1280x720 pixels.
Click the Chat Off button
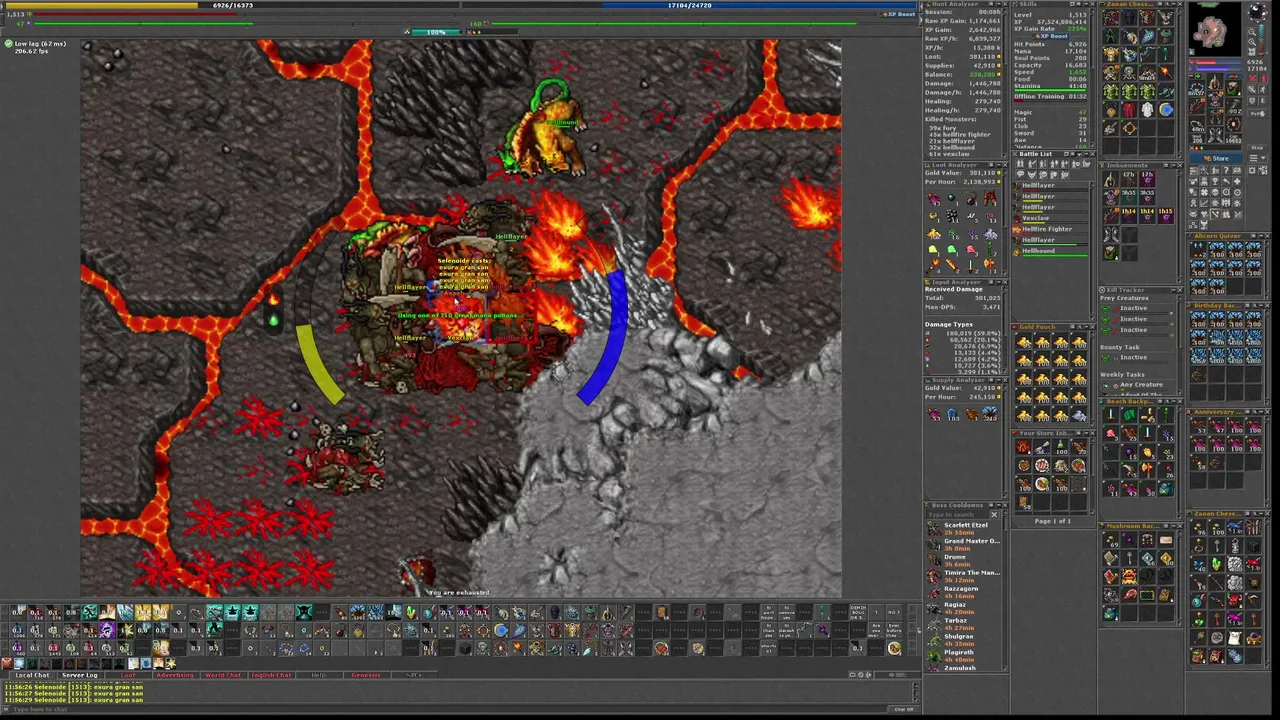point(904,709)
